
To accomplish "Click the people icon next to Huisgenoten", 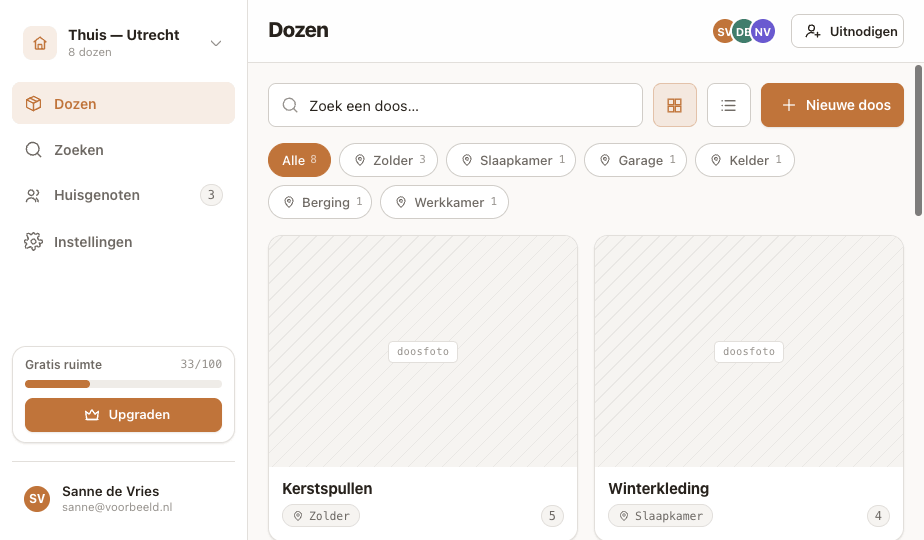I will pos(33,196).
